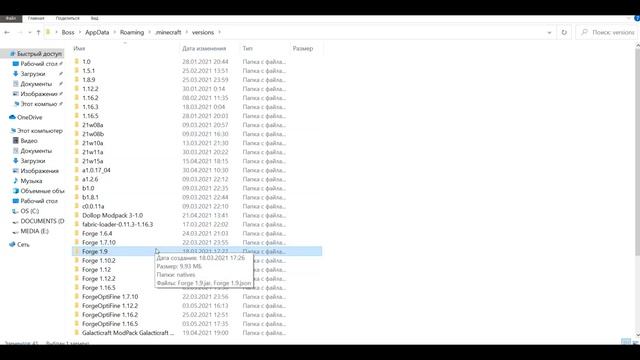Select the 21w08b folder icon
640x360 pixels.
[76, 133]
